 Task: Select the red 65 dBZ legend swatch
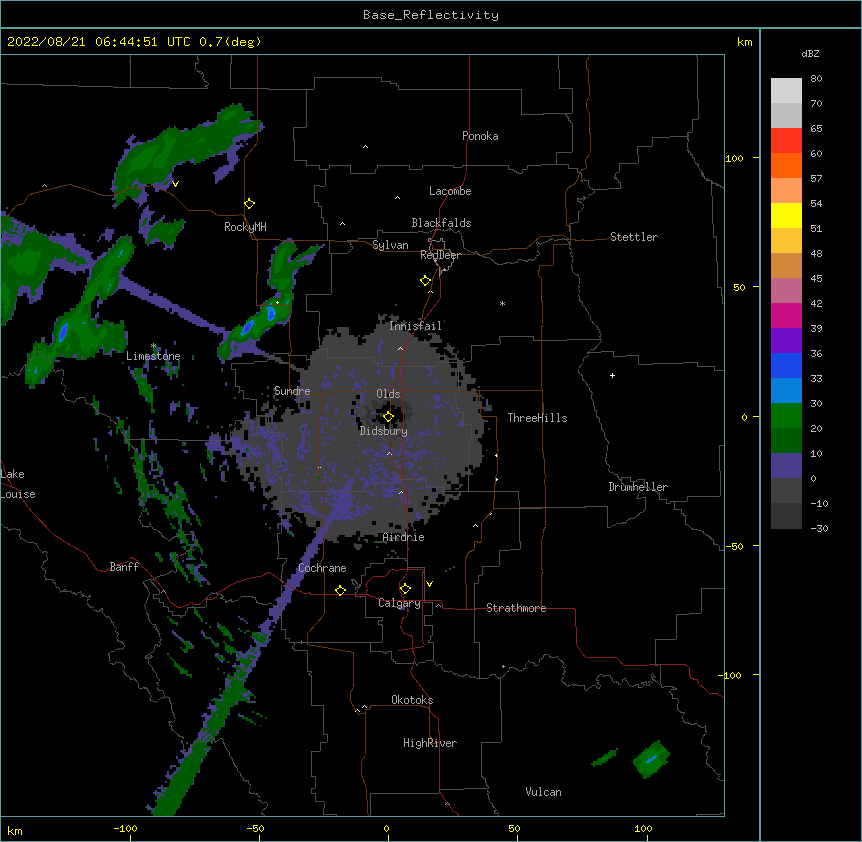[786, 141]
